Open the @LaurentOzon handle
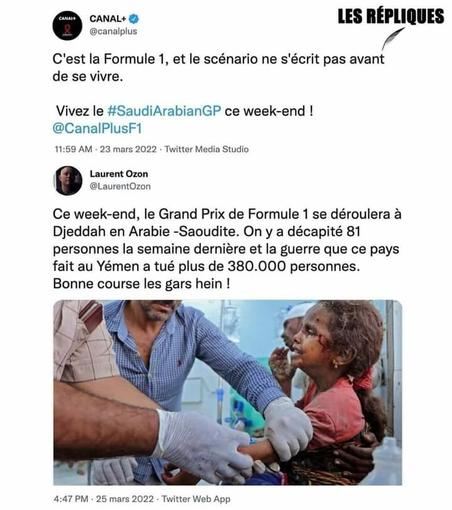Image resolution: width=452 pixels, height=510 pixels. [x=120, y=186]
